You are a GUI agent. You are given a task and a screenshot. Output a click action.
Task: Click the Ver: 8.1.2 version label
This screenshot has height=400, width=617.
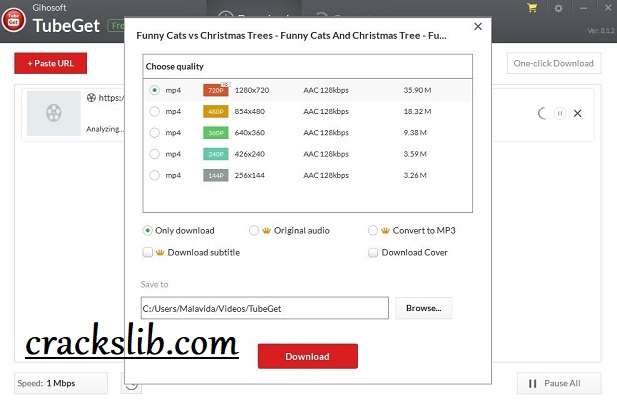click(601, 30)
